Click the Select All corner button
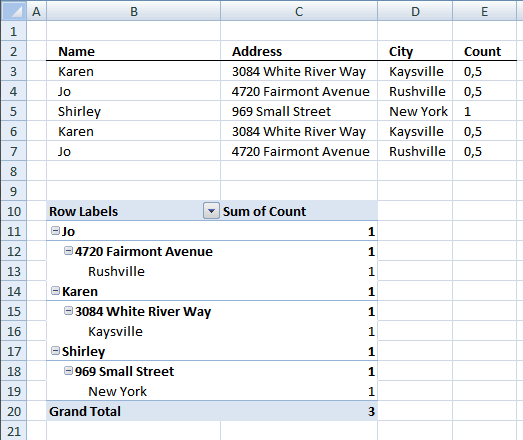Image resolution: width=523 pixels, height=440 pixels. [x=13, y=11]
